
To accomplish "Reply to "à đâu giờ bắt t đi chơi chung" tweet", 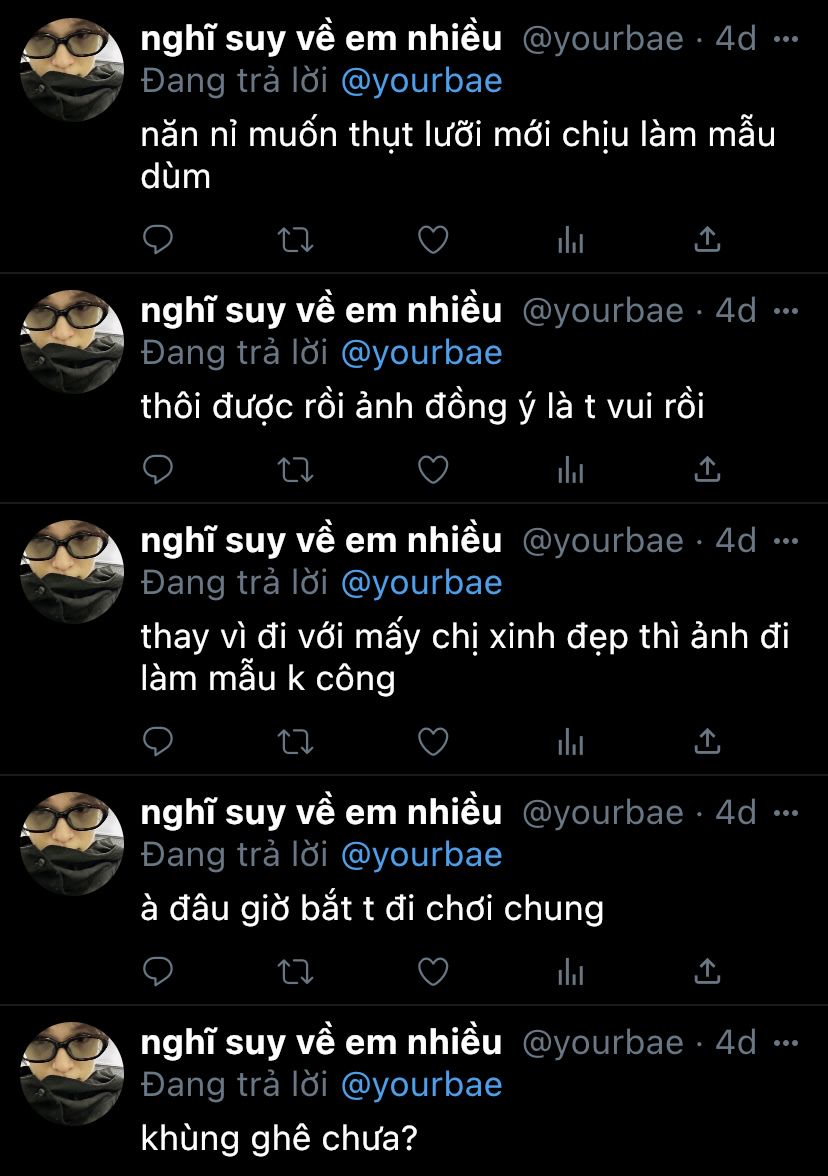I will [158, 971].
